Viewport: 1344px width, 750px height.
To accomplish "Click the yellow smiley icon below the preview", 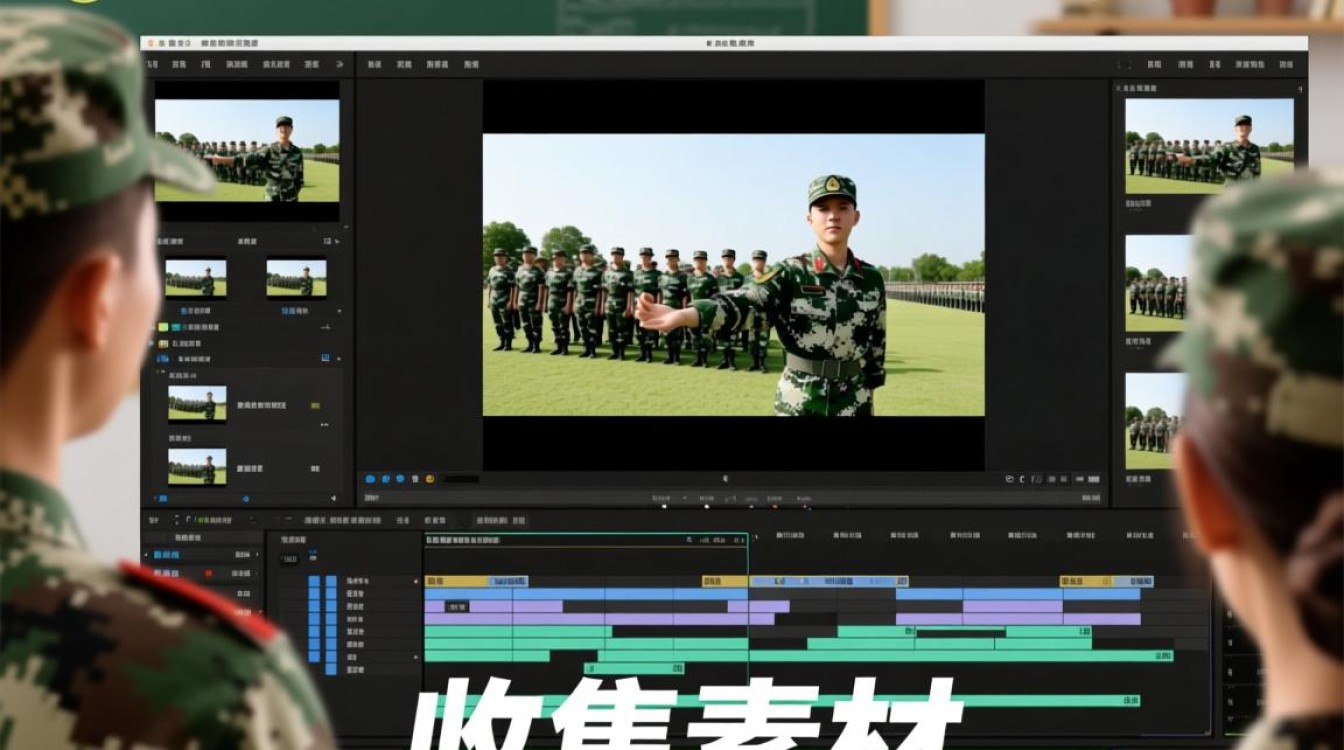I will [x=429, y=479].
